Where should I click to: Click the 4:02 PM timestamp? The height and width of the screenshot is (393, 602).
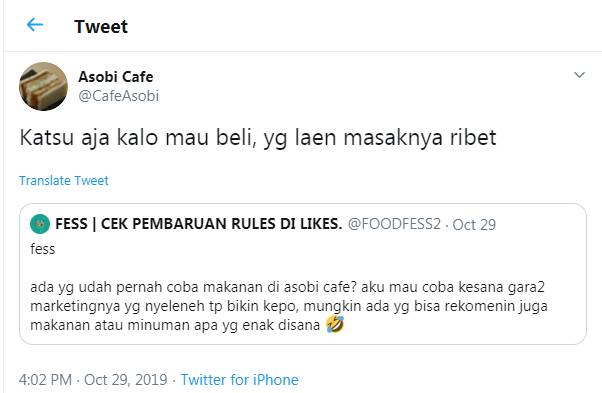[x=45, y=380]
